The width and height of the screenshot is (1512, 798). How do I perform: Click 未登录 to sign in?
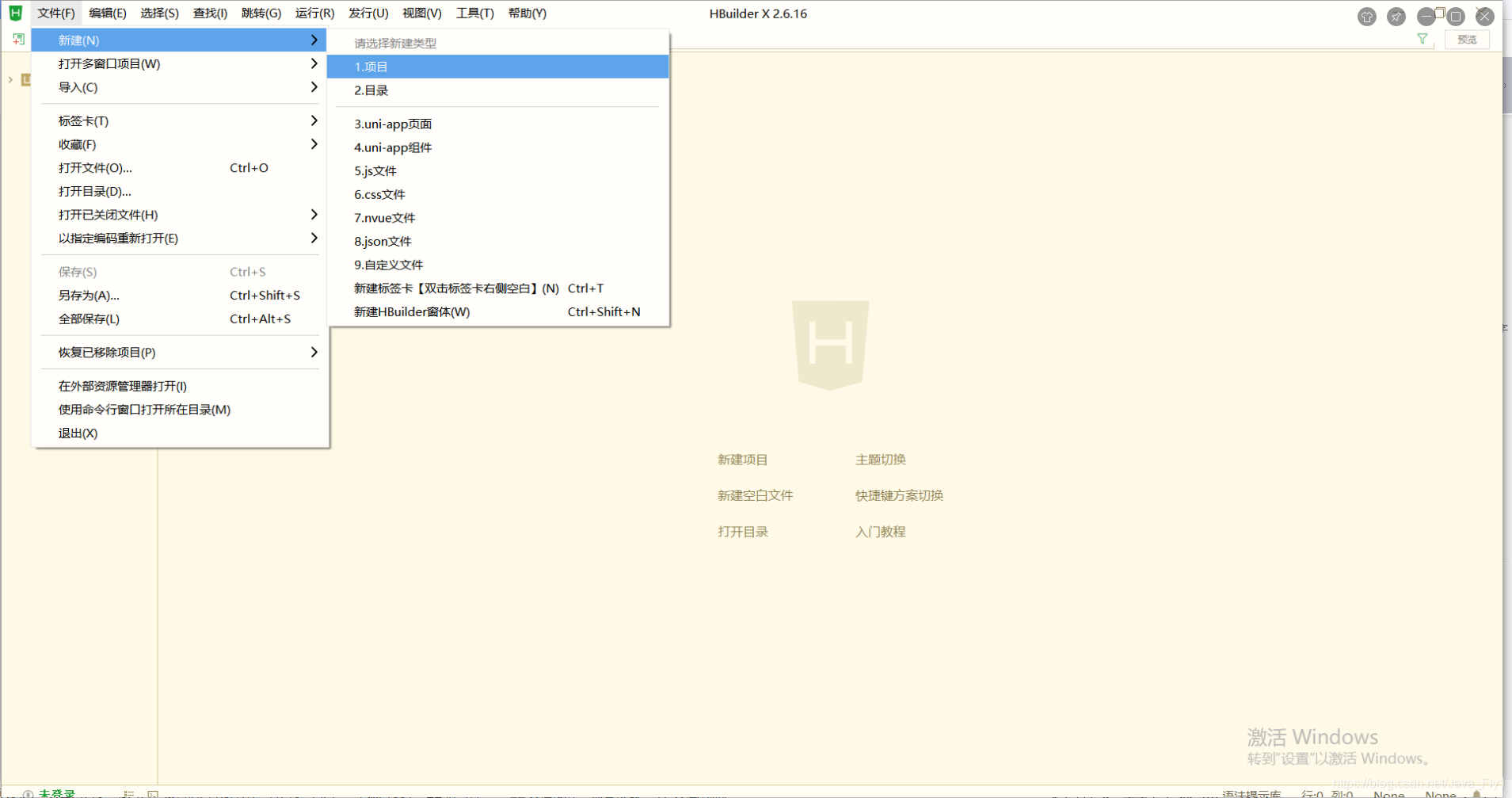(x=55, y=792)
